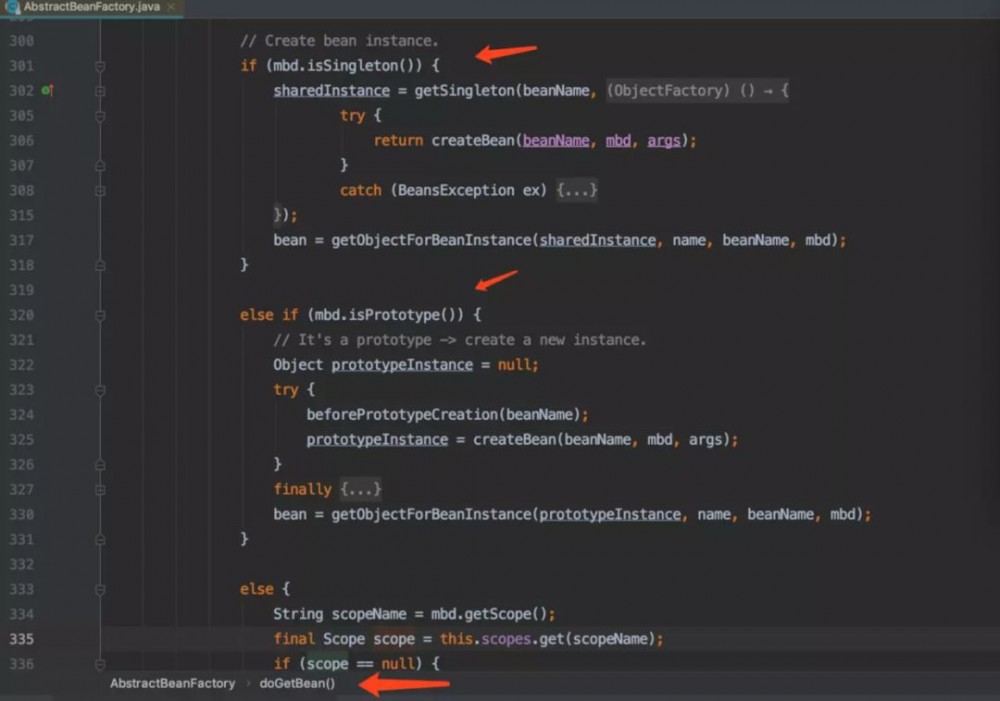The height and width of the screenshot is (701, 1000).
Task: Click line number 335 in the gutter
Action: coord(21,639)
